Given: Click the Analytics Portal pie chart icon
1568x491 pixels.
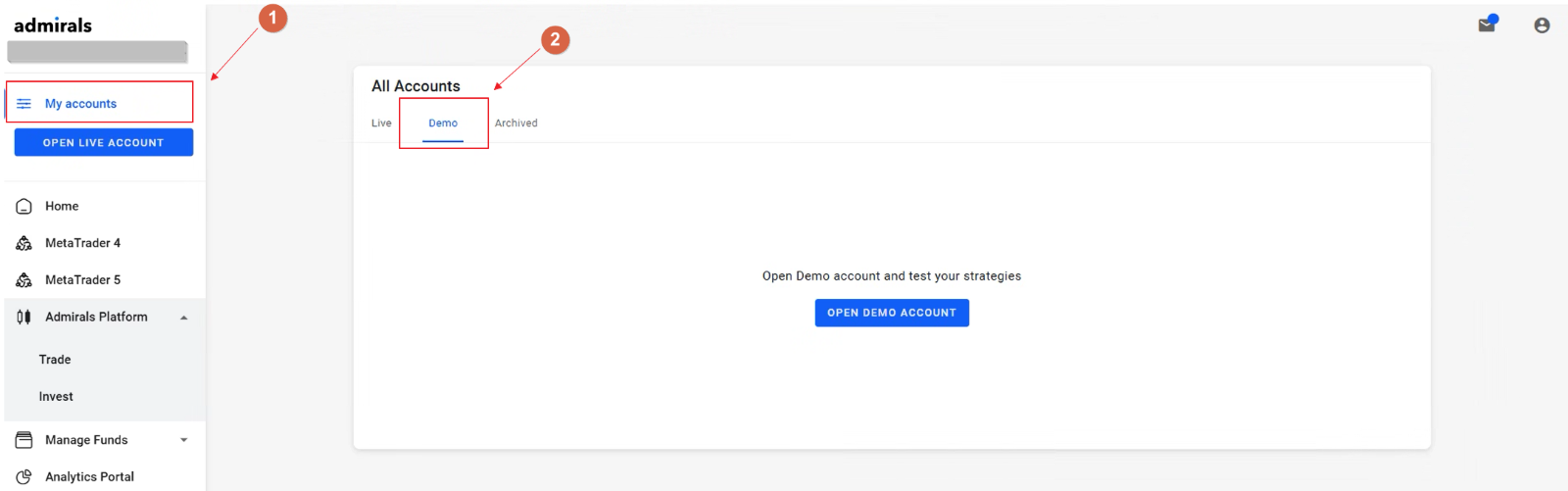Looking at the screenshot, I should [24, 477].
